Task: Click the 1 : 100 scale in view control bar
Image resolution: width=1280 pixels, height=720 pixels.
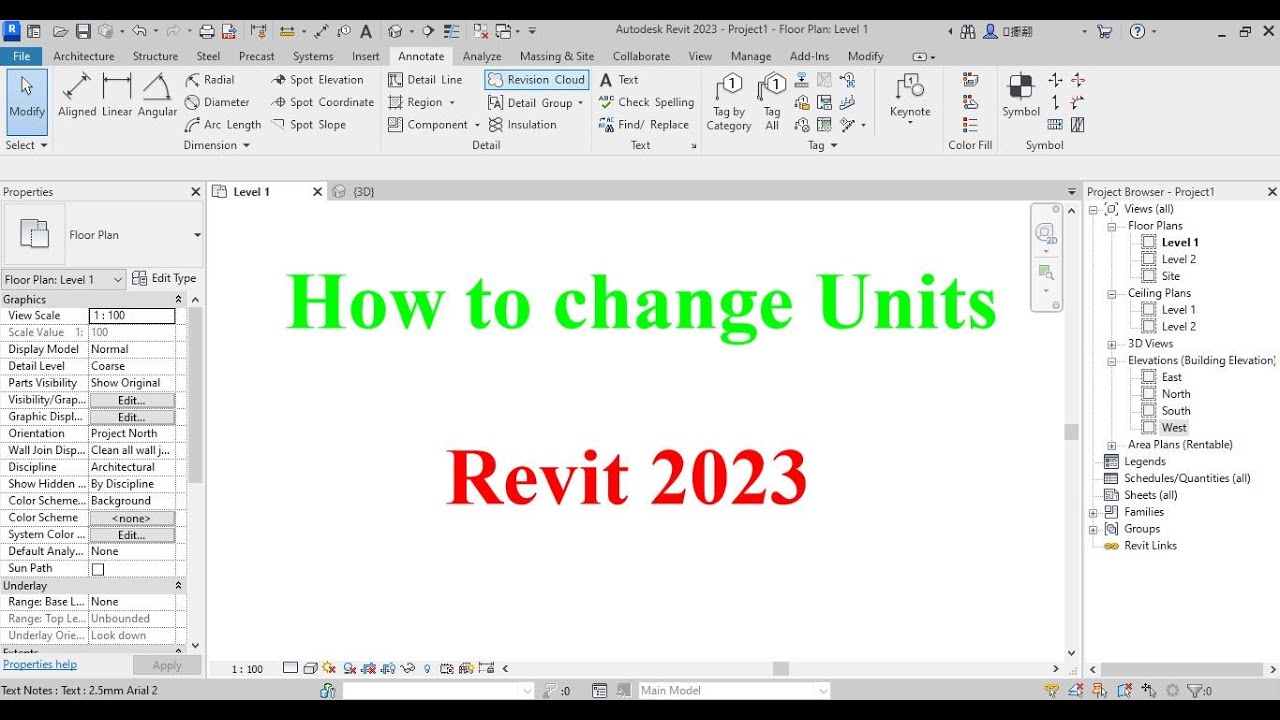Action: [247, 669]
